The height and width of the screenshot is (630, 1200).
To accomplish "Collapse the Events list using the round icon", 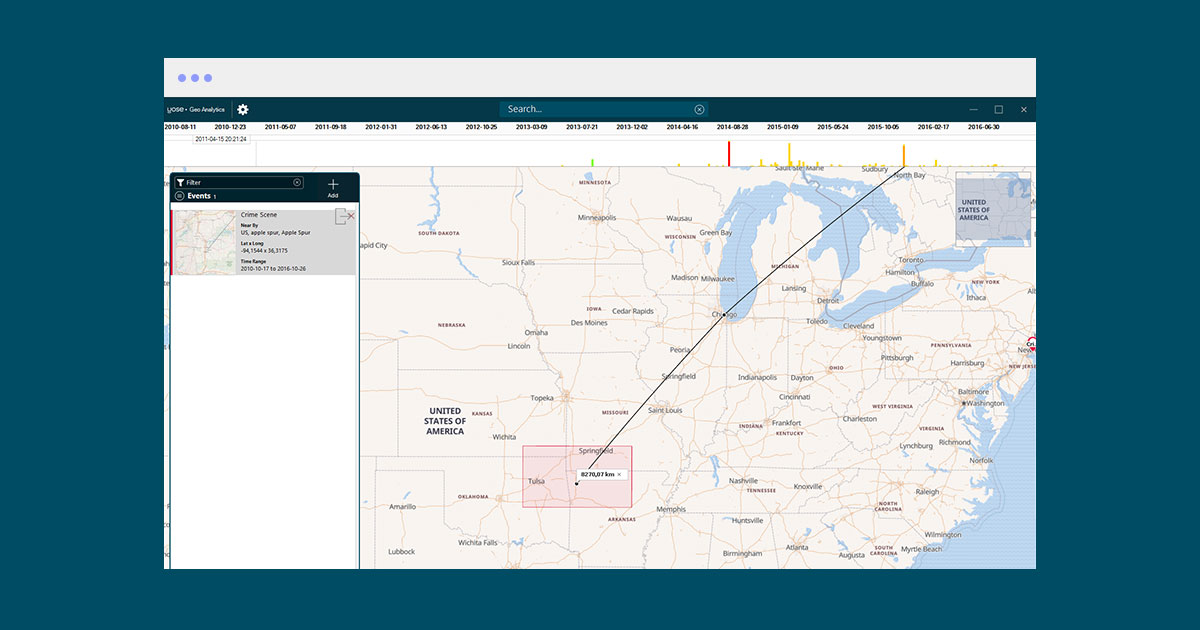I will (180, 196).
